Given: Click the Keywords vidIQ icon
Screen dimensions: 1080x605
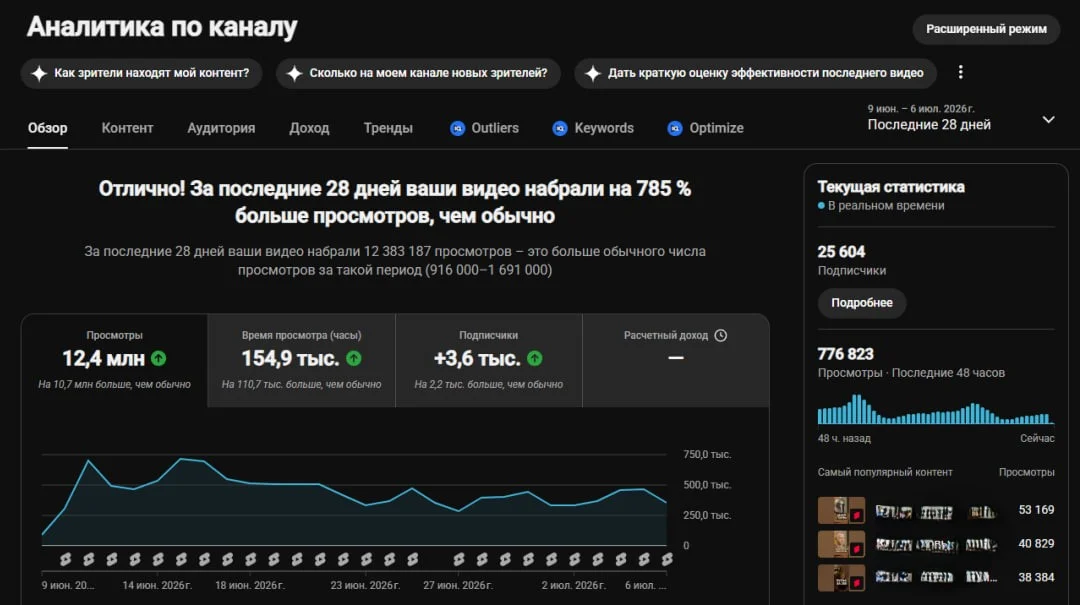Looking at the screenshot, I should click(560, 128).
